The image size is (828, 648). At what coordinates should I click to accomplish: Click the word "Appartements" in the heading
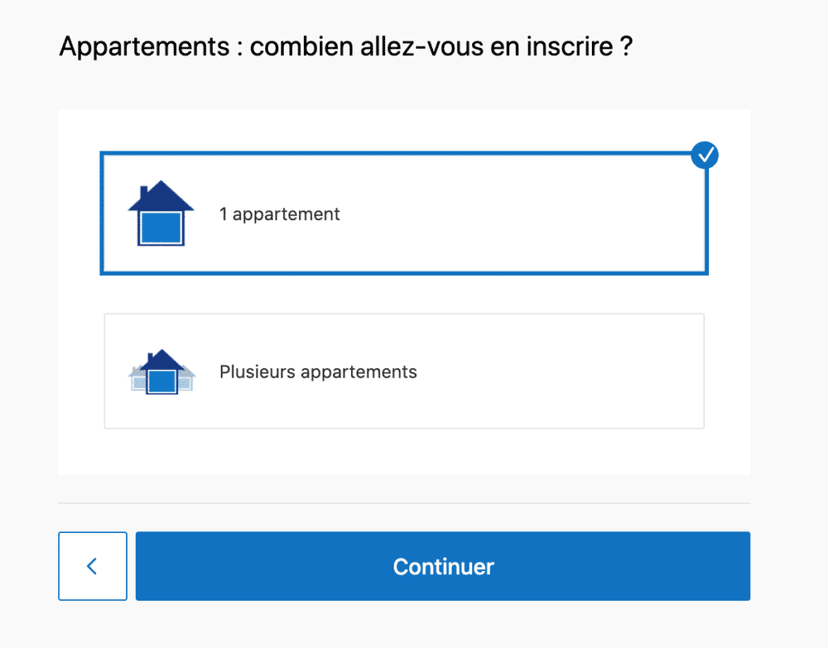point(146,47)
